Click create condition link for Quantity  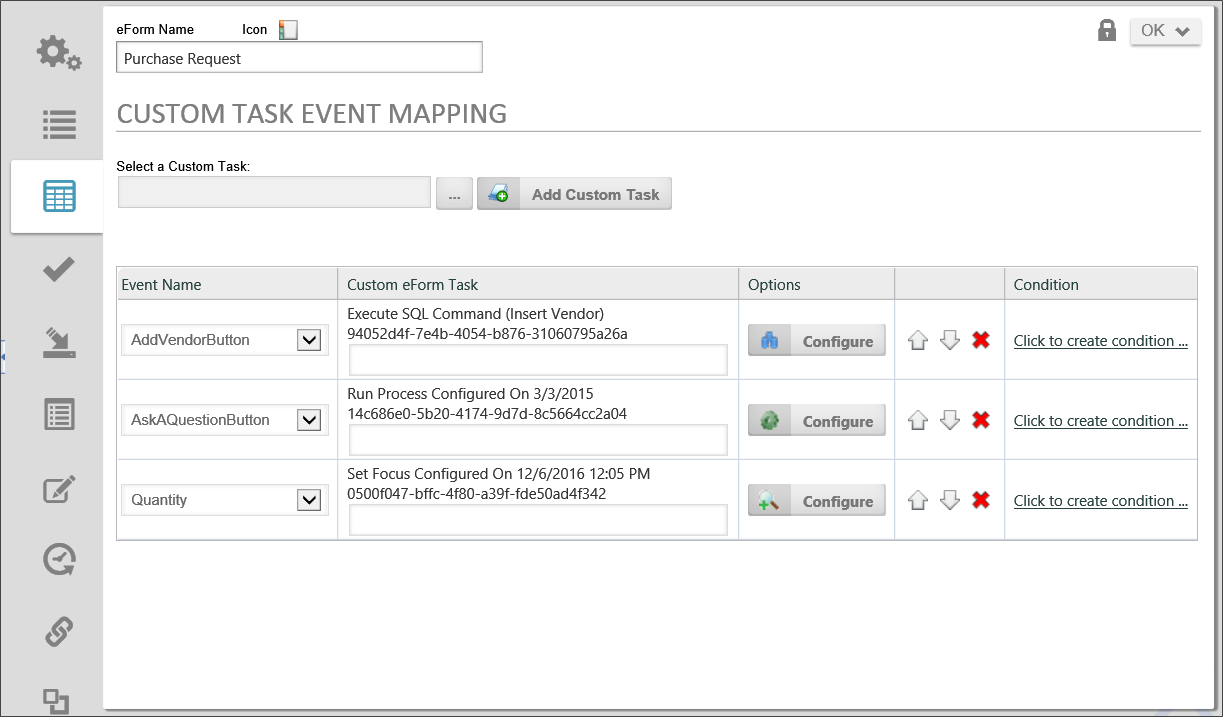click(1100, 501)
